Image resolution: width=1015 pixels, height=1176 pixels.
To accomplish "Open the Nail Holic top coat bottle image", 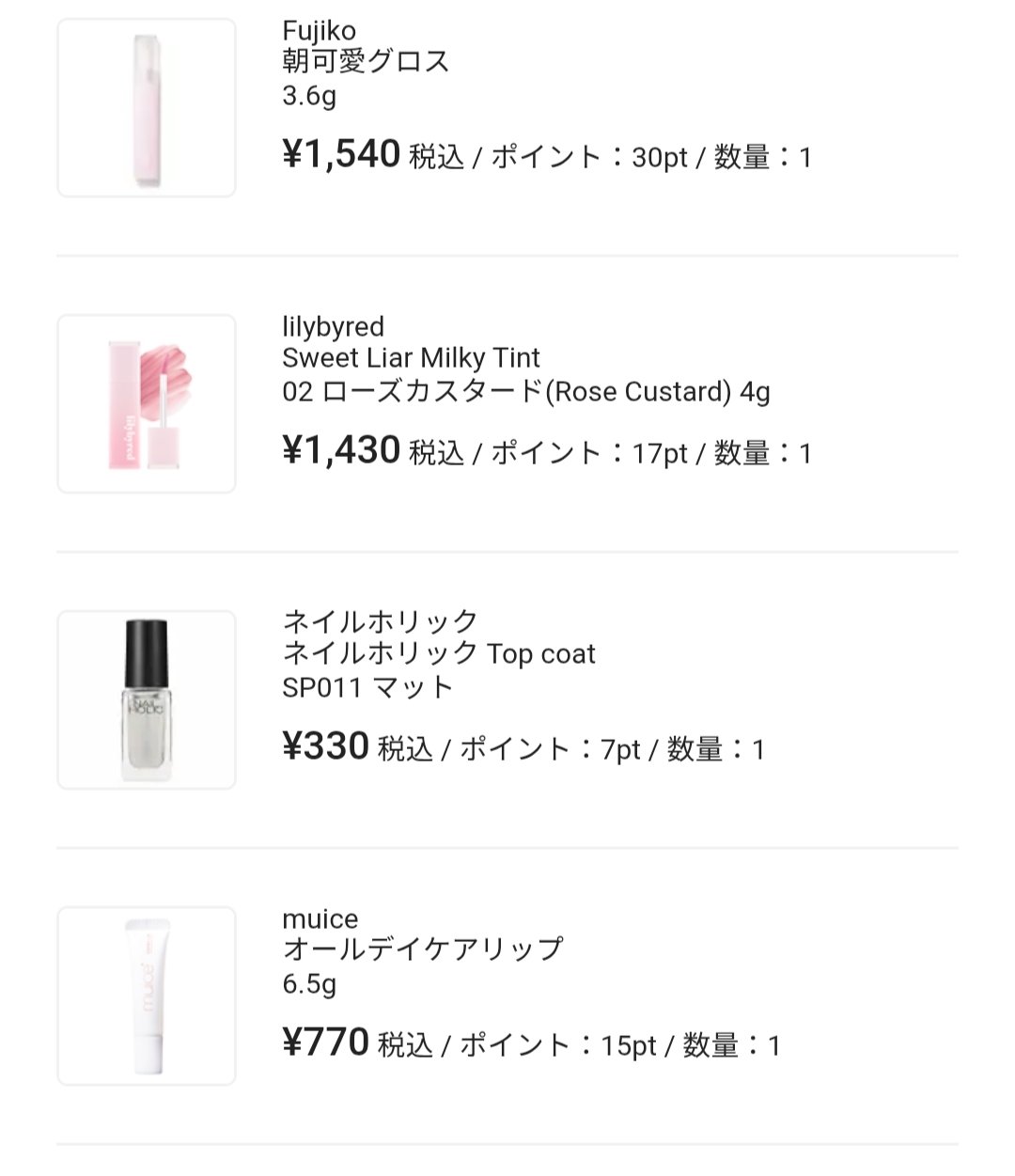I will click(147, 699).
